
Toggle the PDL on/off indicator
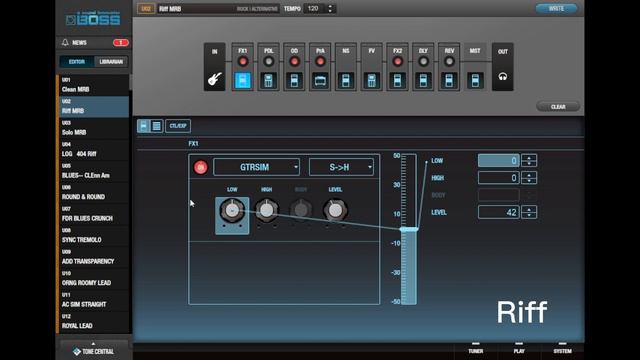click(268, 61)
